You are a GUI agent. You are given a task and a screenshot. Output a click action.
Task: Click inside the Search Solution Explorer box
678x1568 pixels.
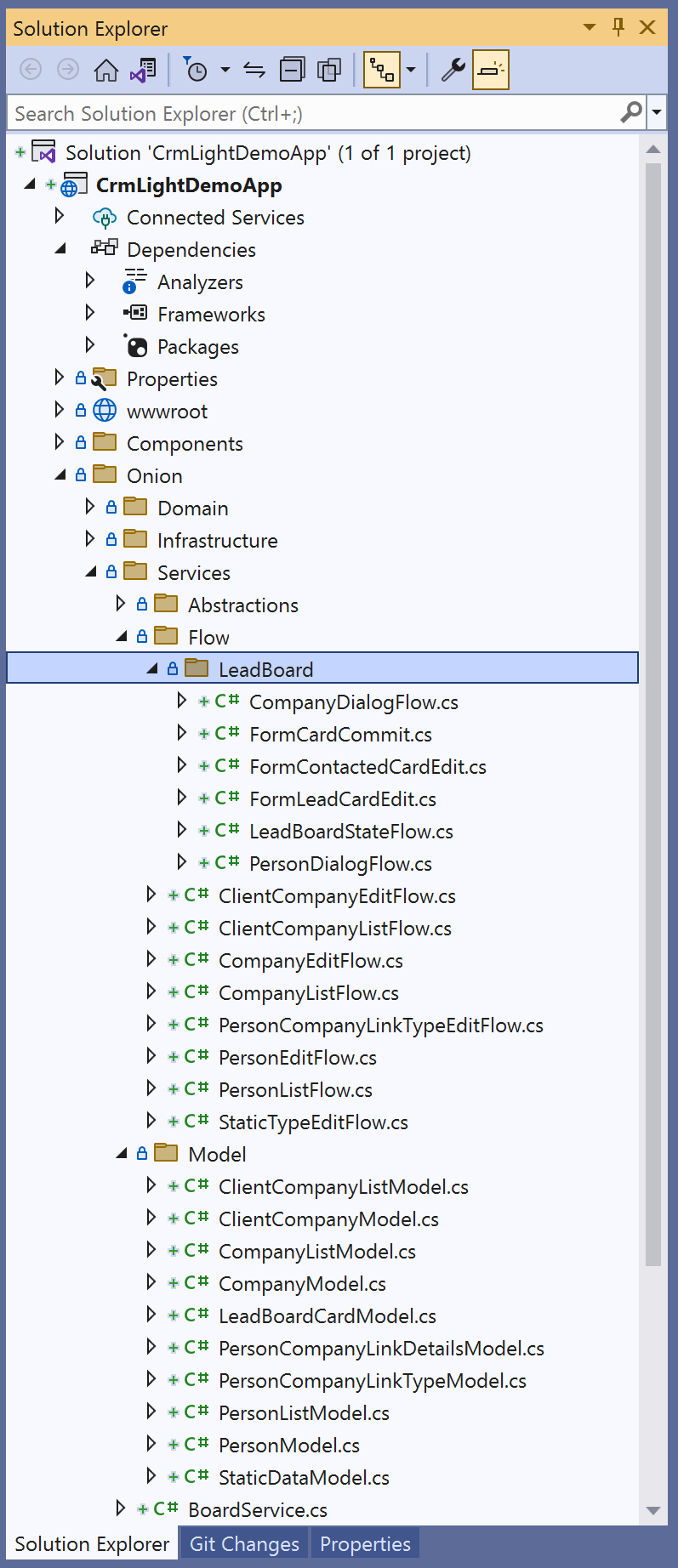[315, 113]
